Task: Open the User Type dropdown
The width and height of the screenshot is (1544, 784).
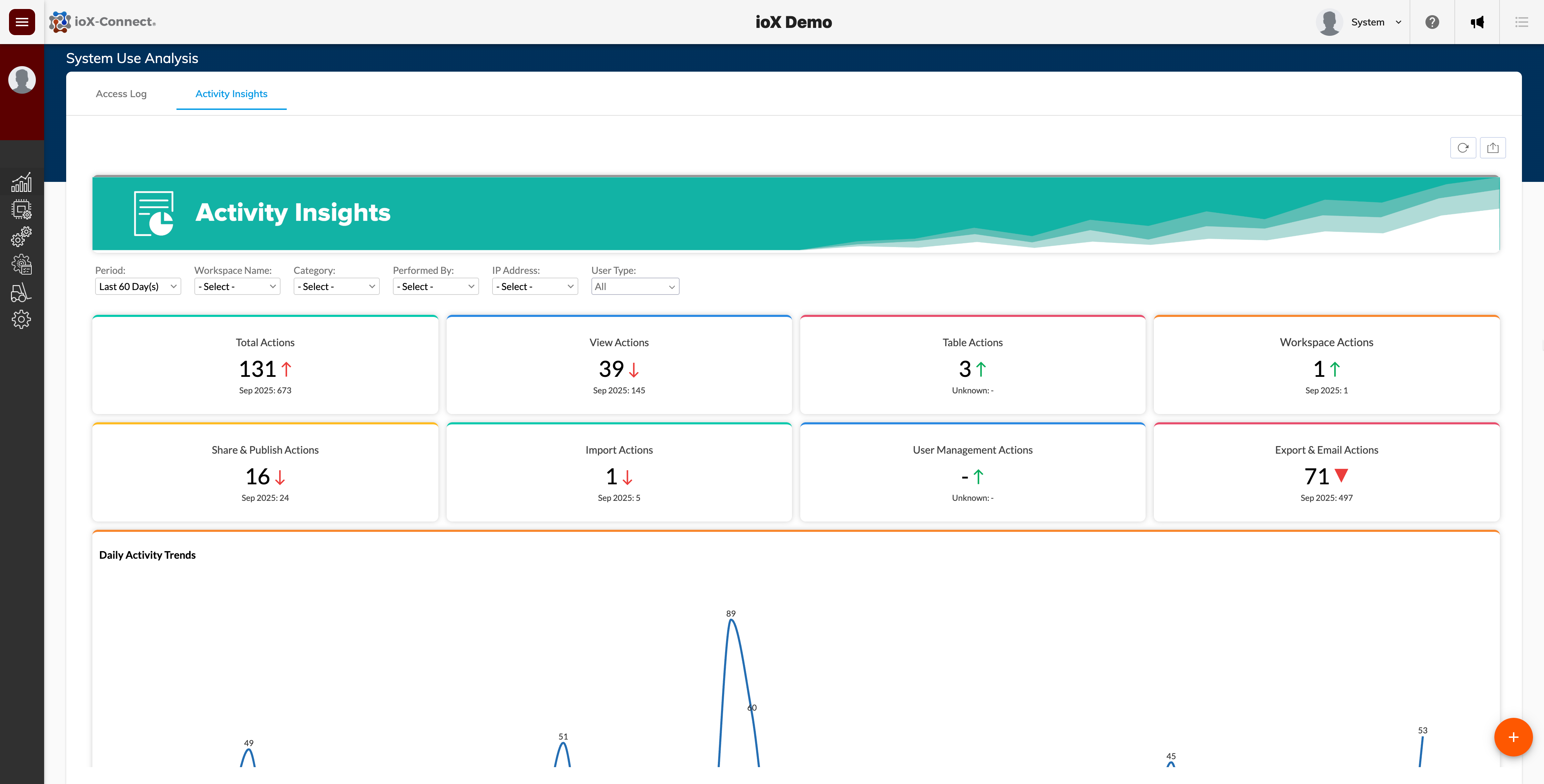Action: coord(635,286)
